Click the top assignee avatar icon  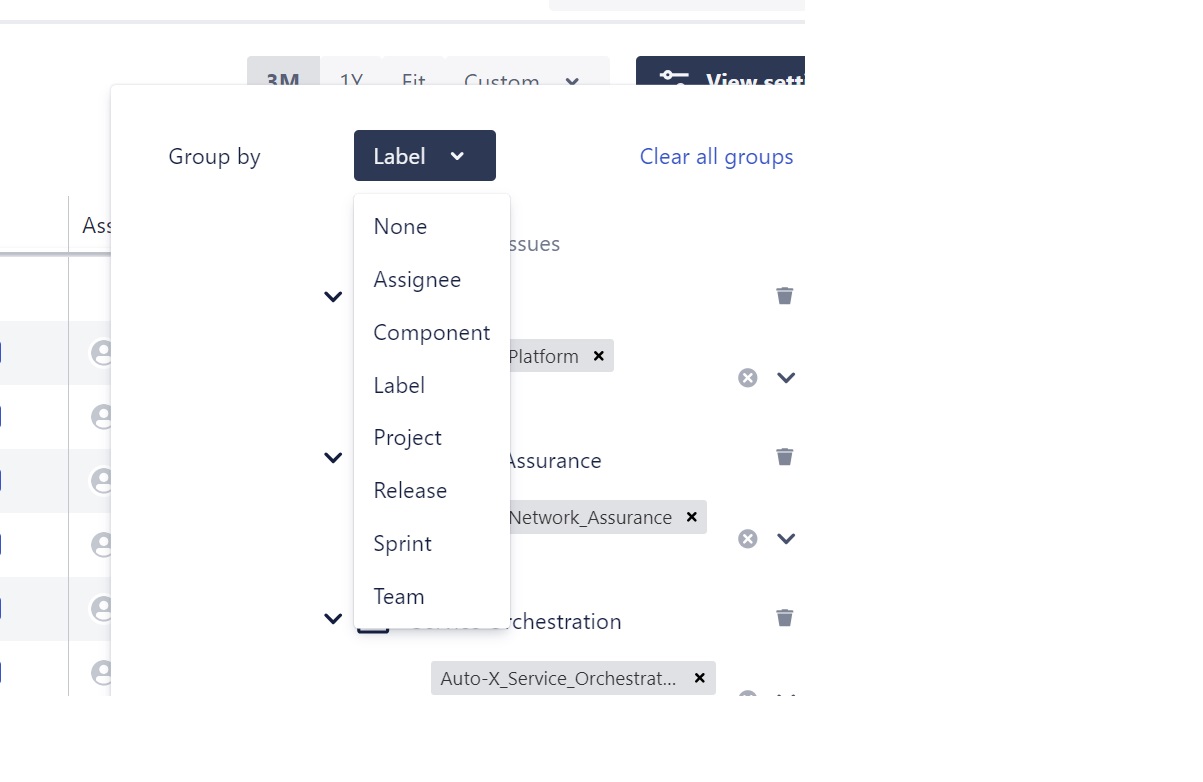click(103, 353)
